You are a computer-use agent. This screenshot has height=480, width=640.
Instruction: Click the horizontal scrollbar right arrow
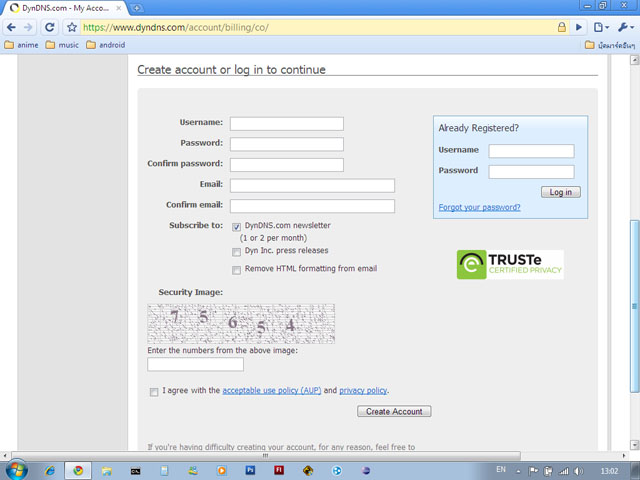pos(624,455)
